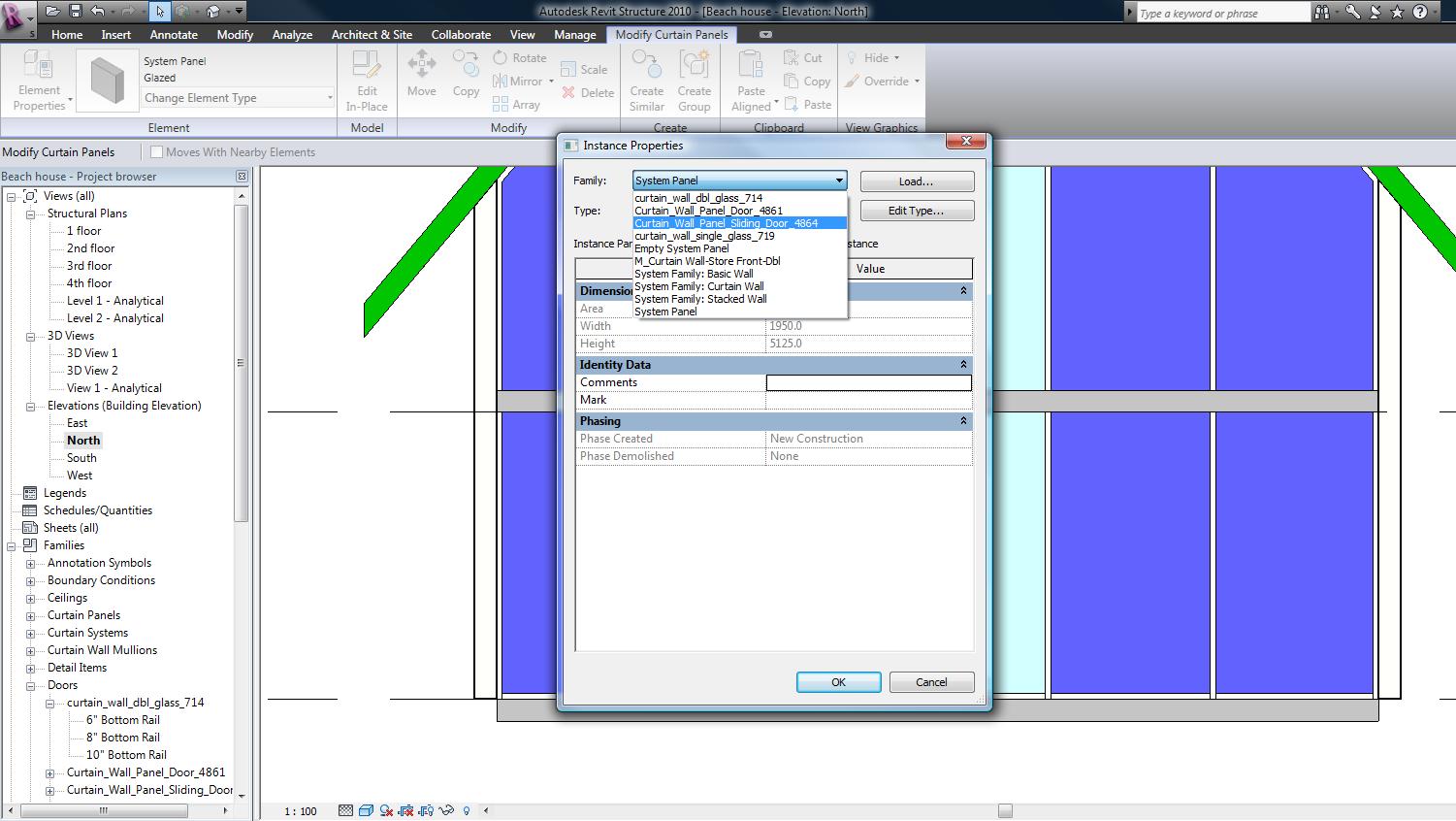
Task: Click Cancel in Instance Properties dialog
Action: pos(931,682)
